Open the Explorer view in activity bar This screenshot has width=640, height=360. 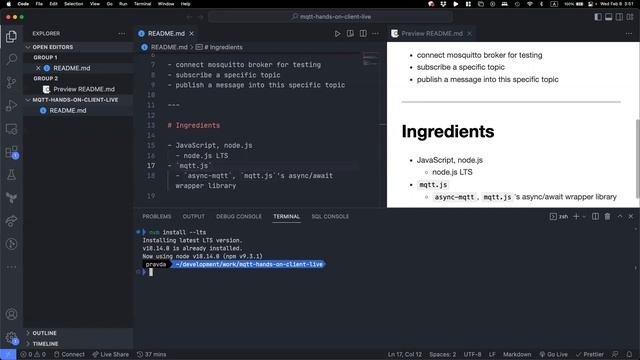pyautogui.click(x=11, y=37)
